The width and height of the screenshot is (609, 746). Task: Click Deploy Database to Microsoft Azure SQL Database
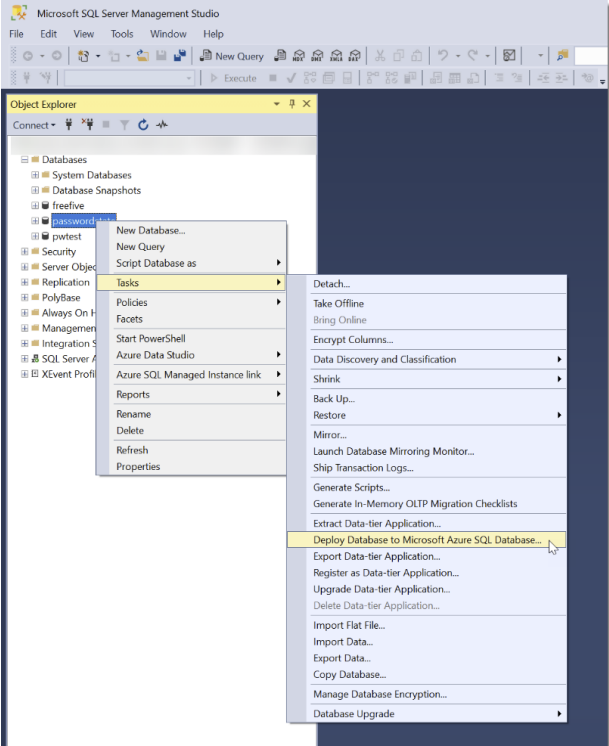tap(427, 540)
